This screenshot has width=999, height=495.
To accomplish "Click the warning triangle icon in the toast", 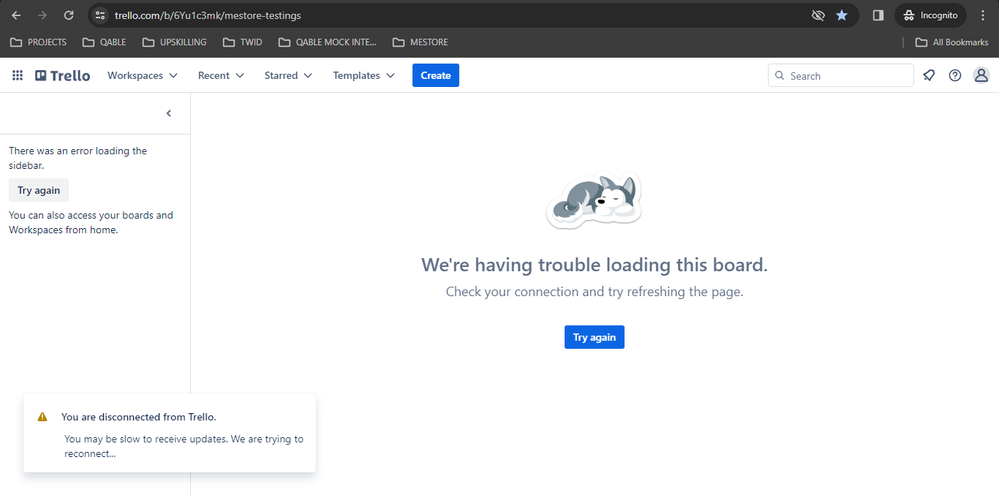I will [42, 417].
